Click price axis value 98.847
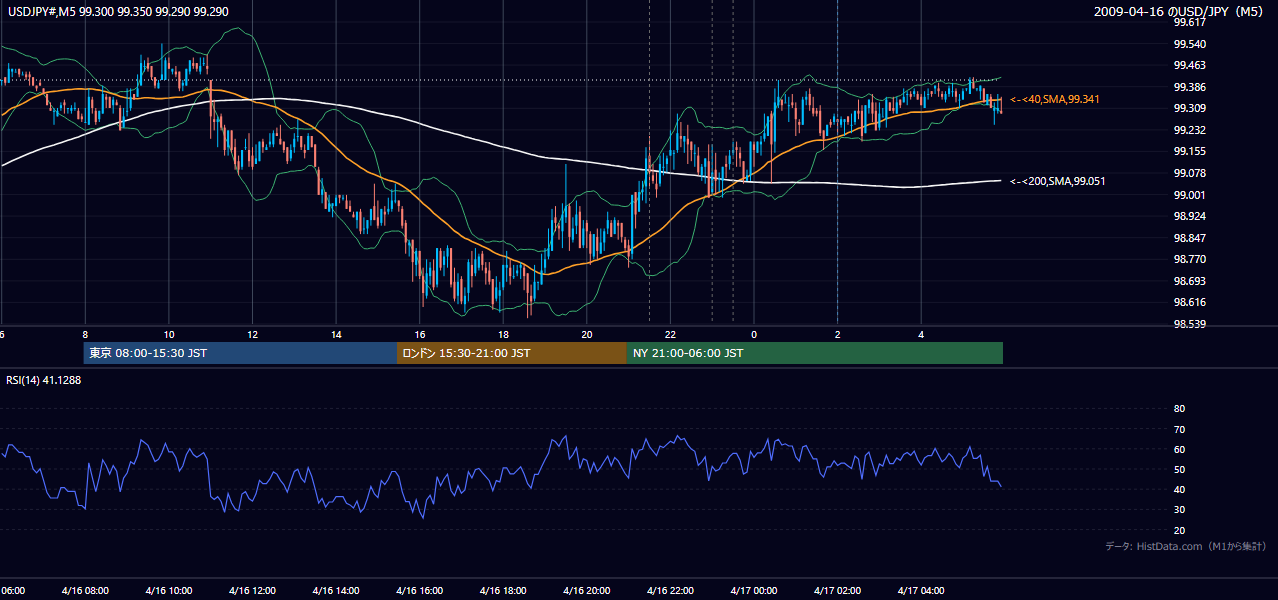1278x600 pixels. coord(1189,238)
